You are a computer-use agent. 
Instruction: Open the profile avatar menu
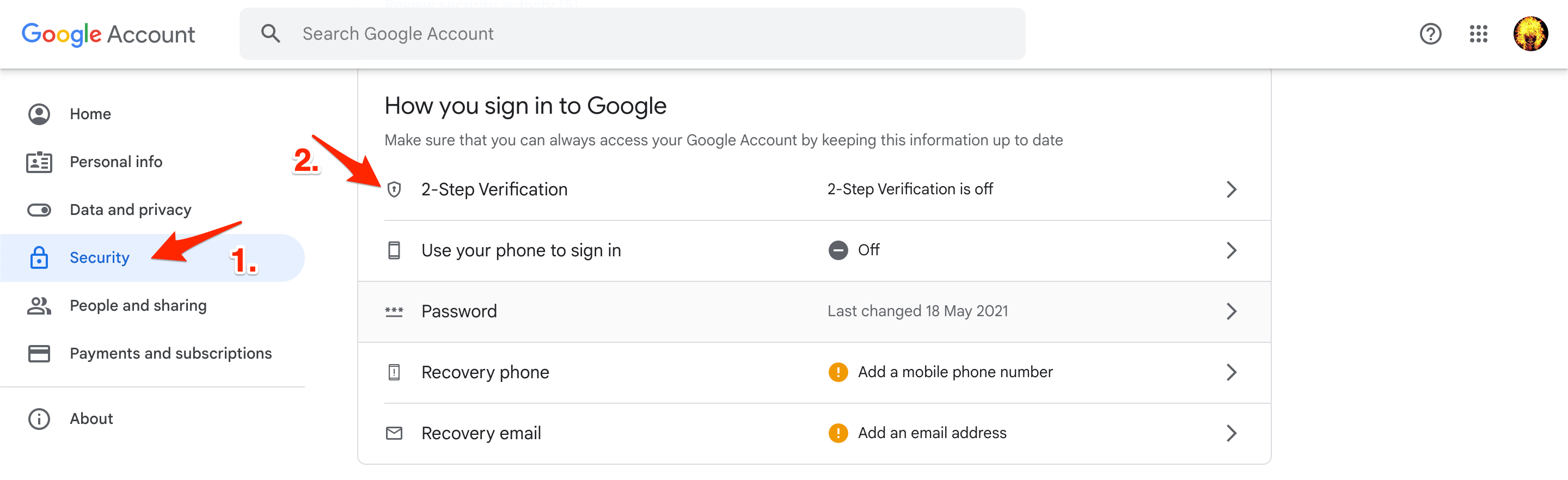(x=1530, y=34)
